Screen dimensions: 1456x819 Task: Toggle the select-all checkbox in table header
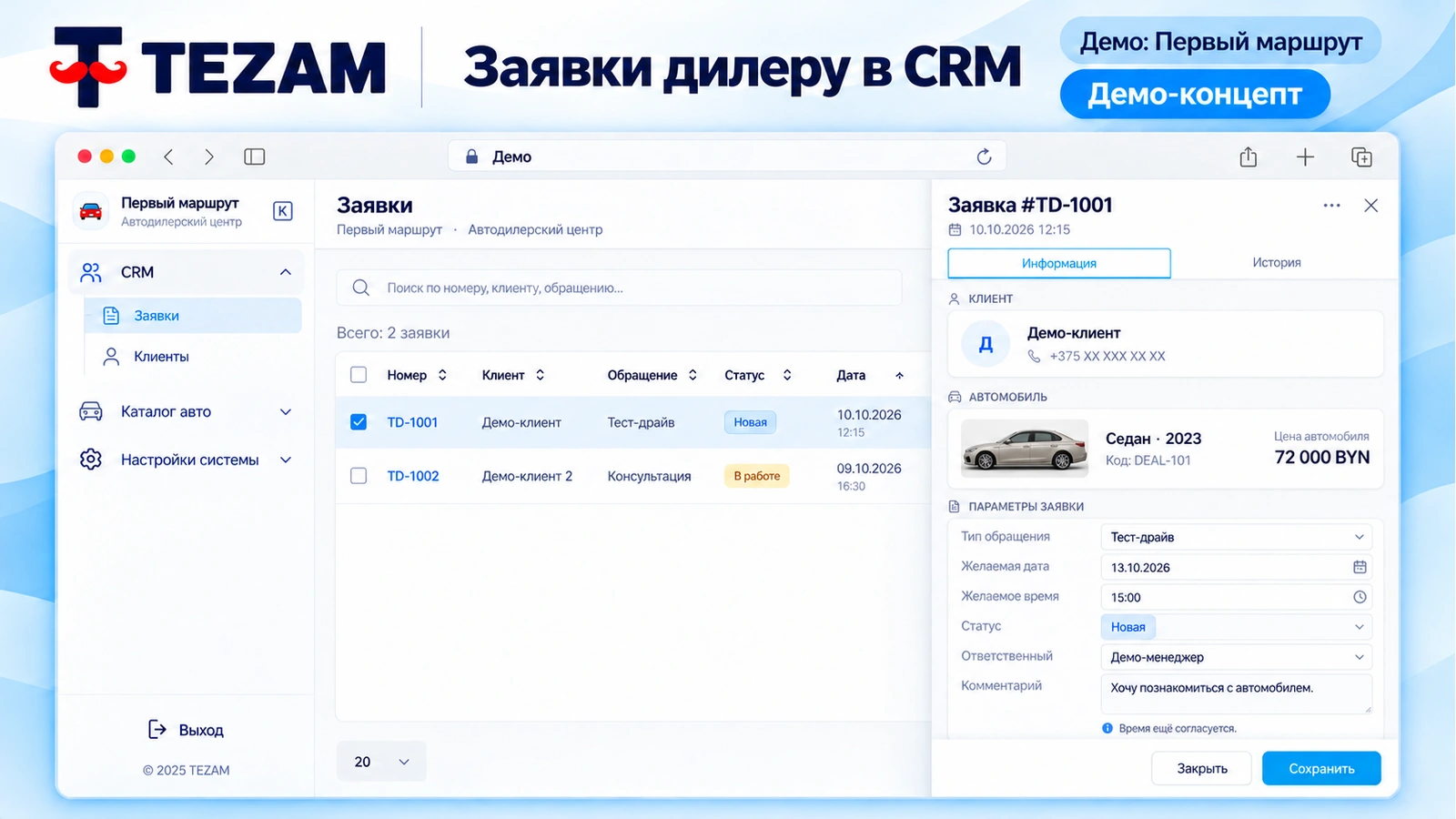pos(359,375)
